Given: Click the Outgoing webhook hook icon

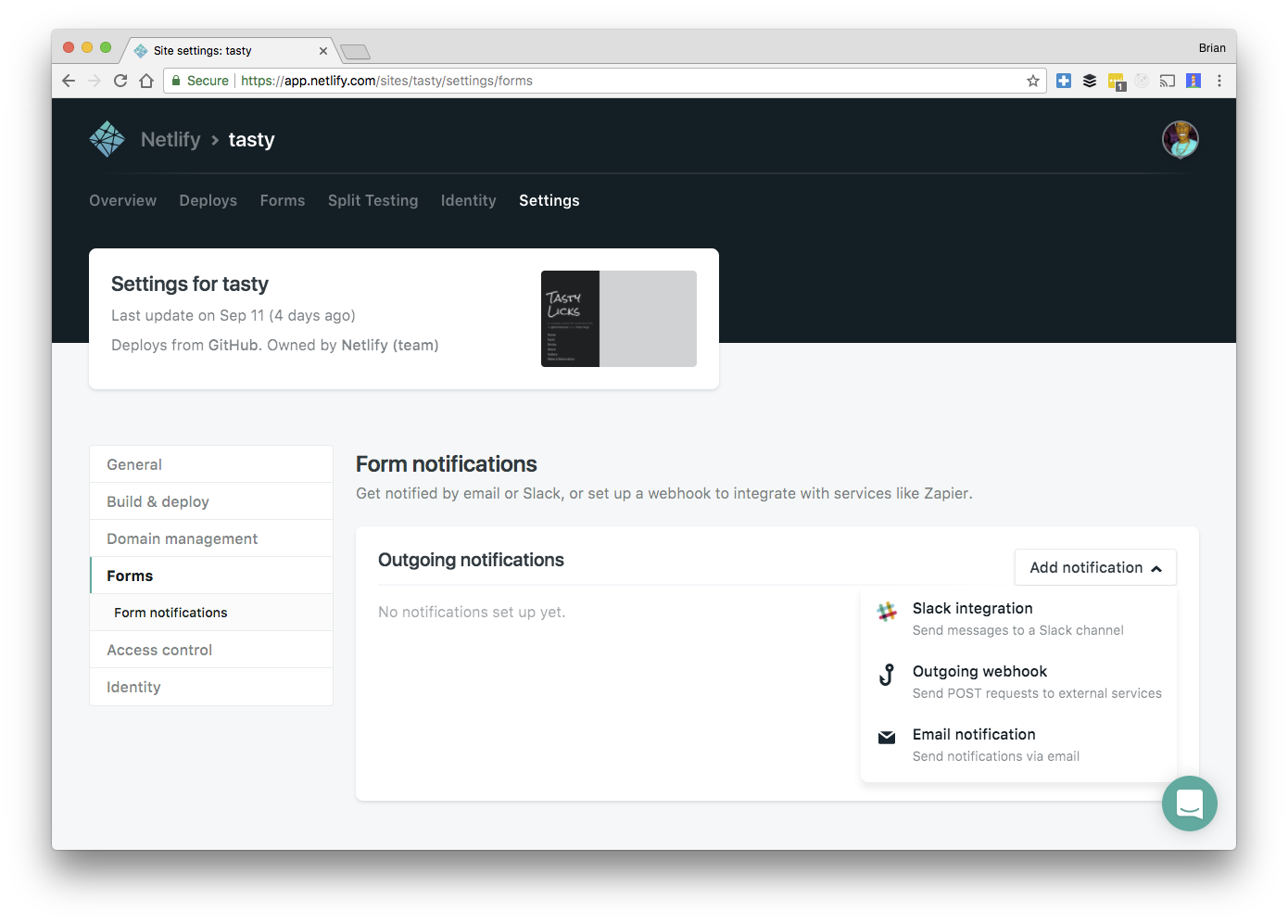Looking at the screenshot, I should tap(887, 675).
